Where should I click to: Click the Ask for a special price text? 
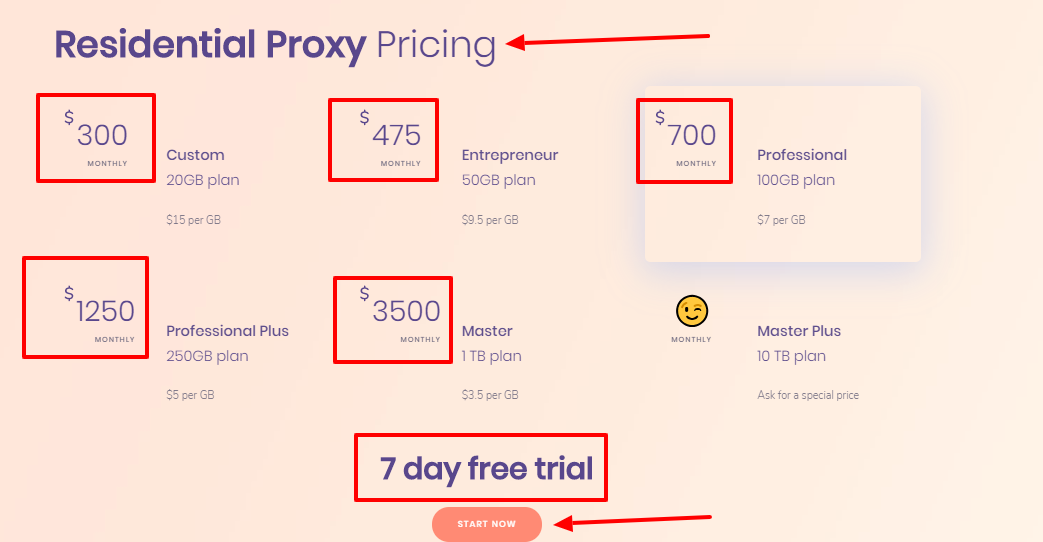(x=808, y=395)
